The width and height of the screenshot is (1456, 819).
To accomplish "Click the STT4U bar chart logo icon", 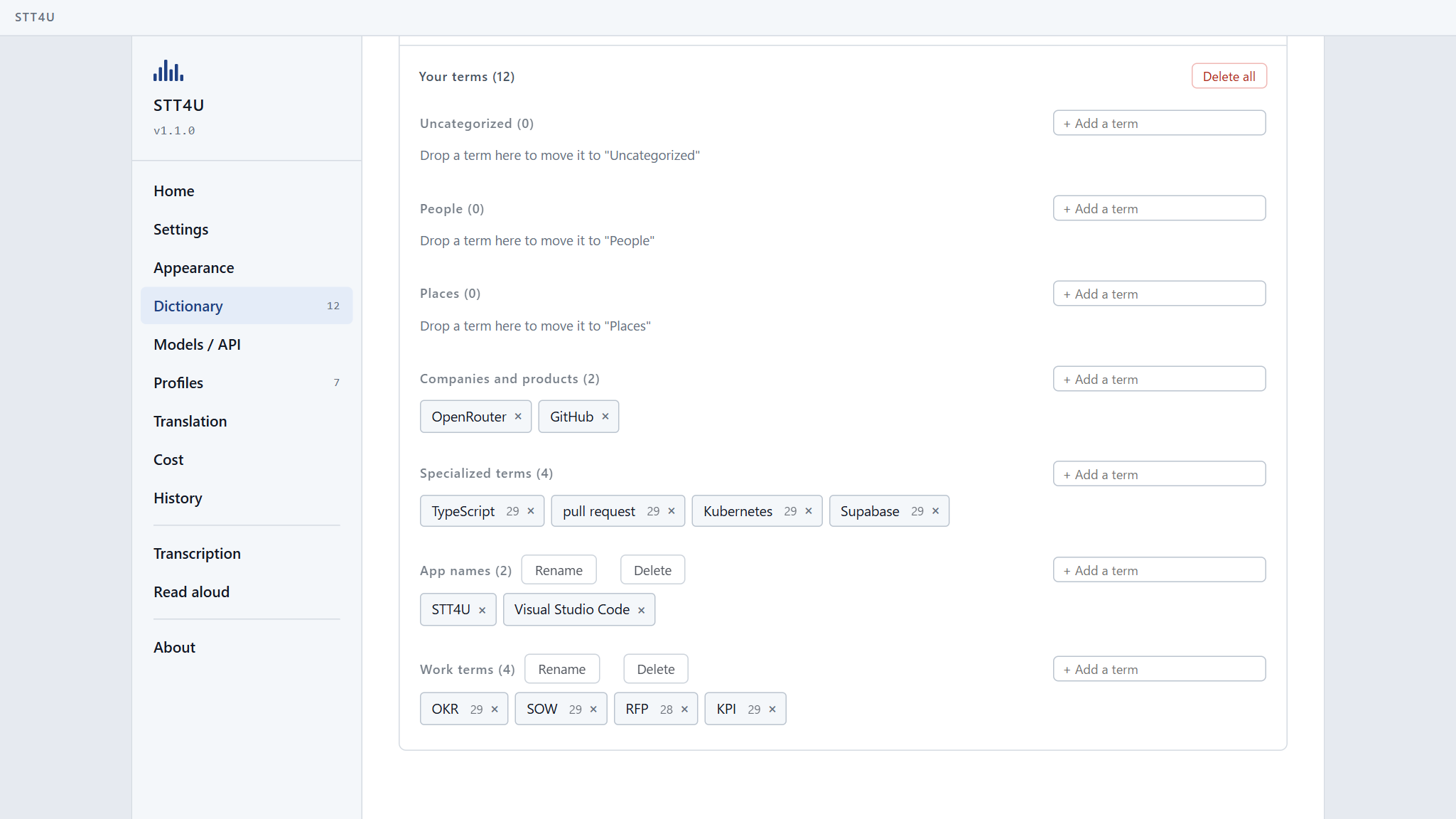I will pyautogui.click(x=168, y=70).
